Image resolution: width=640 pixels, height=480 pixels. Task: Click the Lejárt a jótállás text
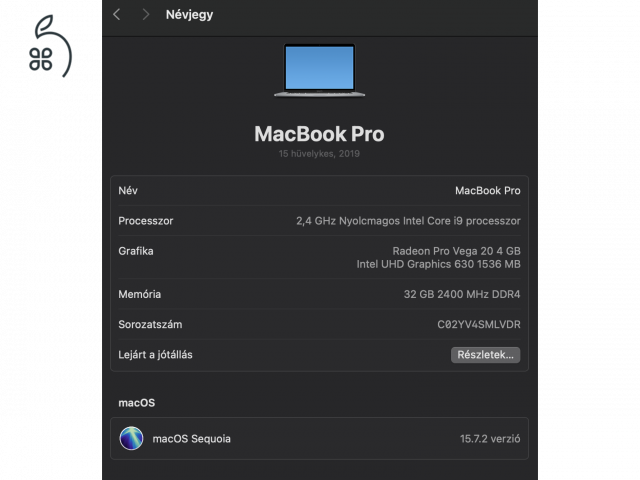155,355
